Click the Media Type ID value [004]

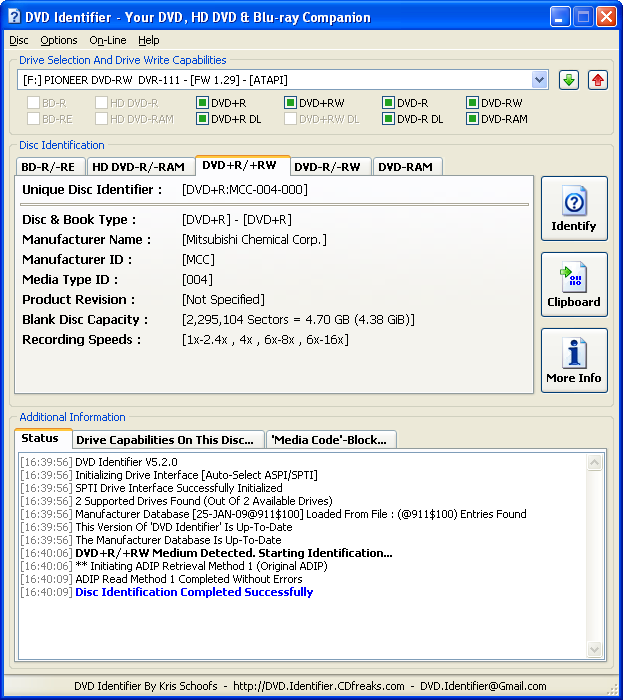tap(197, 280)
